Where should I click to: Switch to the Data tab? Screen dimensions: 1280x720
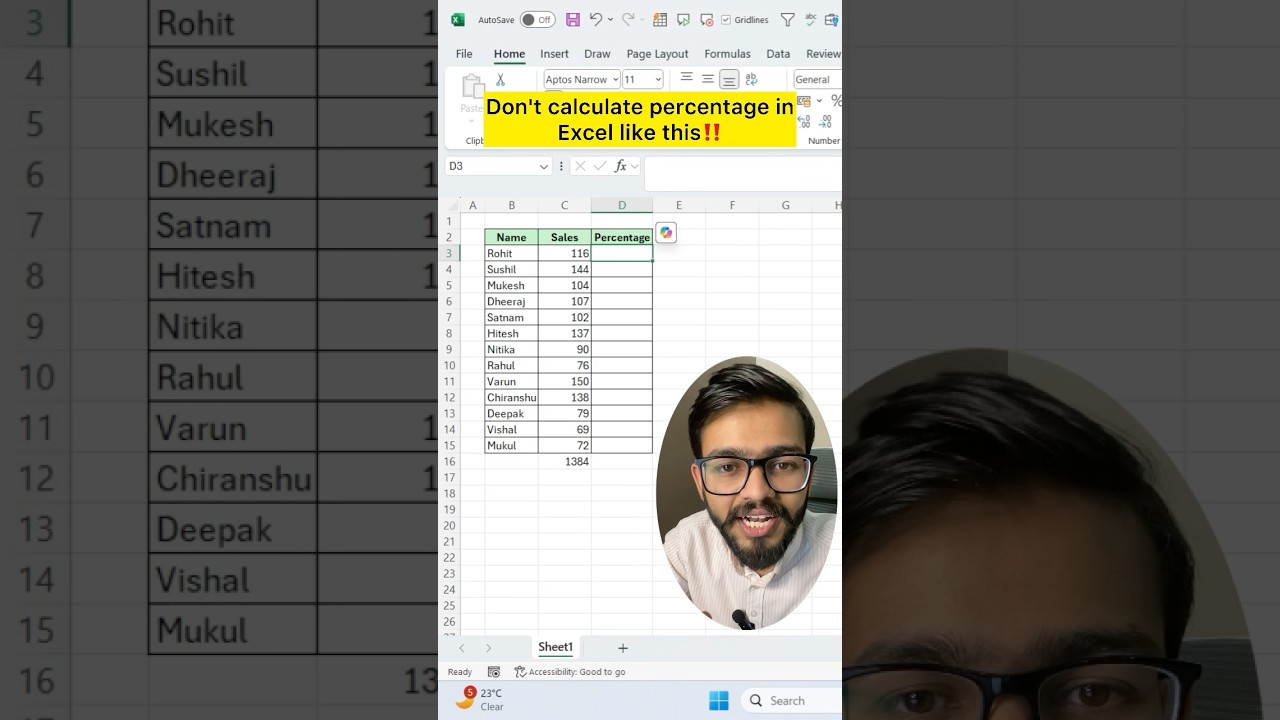(x=778, y=54)
